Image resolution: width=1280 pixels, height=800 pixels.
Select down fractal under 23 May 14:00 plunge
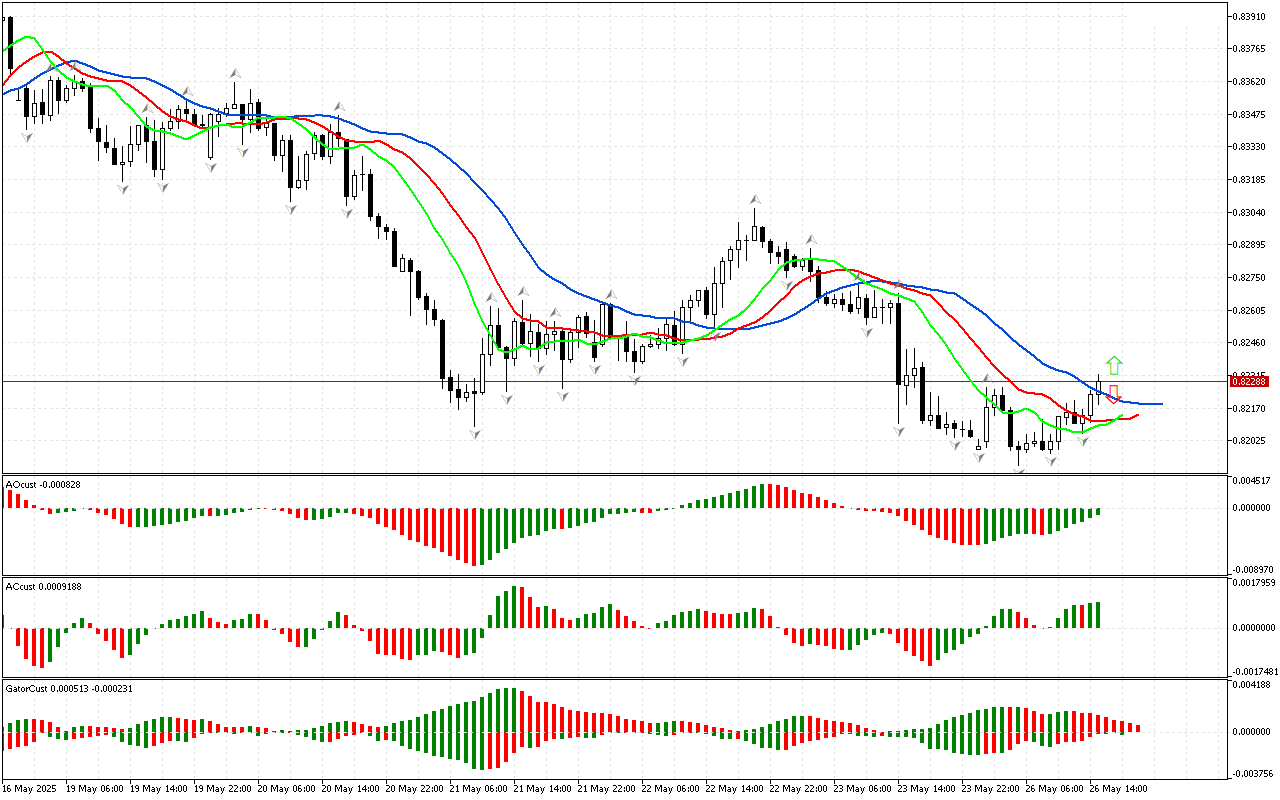(899, 430)
